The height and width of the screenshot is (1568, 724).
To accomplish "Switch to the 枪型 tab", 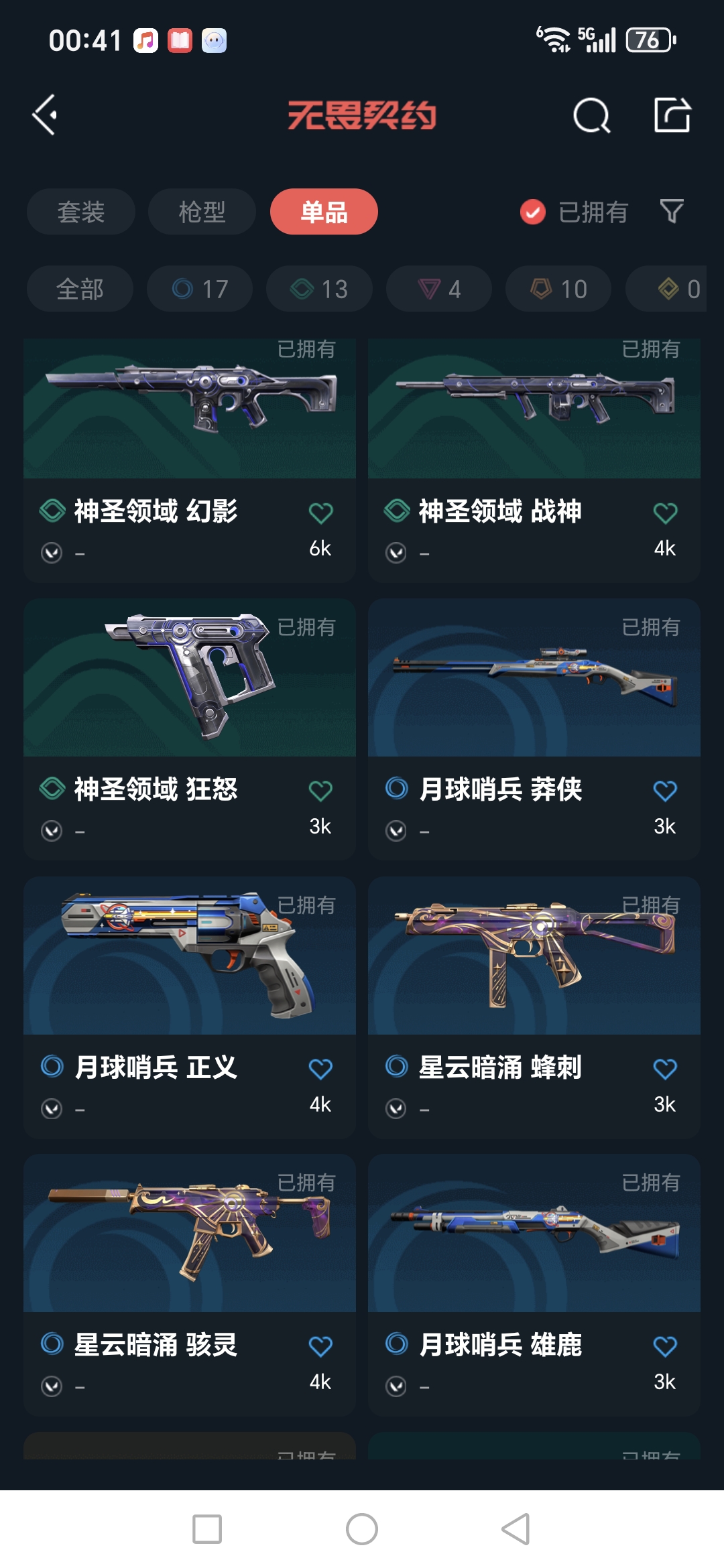I will pos(202,212).
